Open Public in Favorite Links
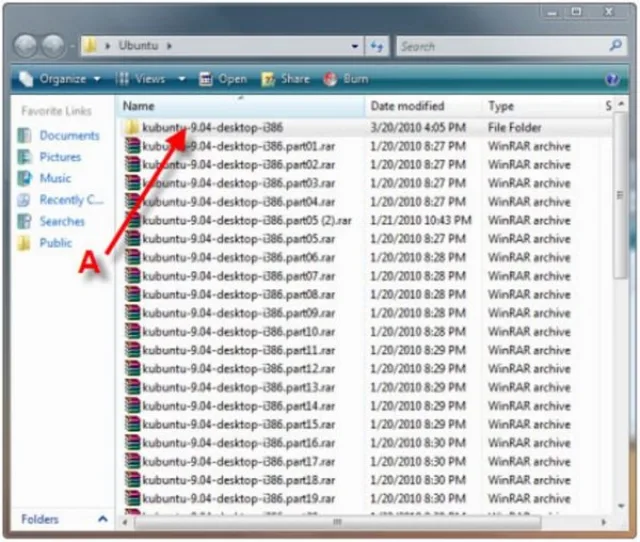This screenshot has width=640, height=542. click(x=56, y=243)
